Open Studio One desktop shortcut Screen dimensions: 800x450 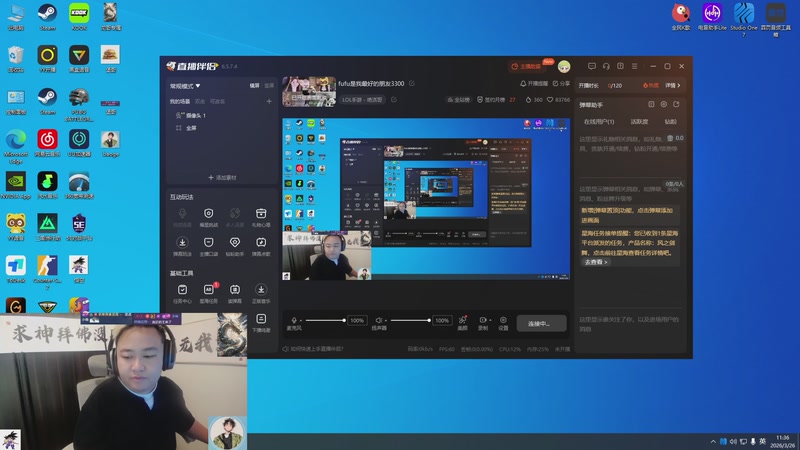click(744, 20)
